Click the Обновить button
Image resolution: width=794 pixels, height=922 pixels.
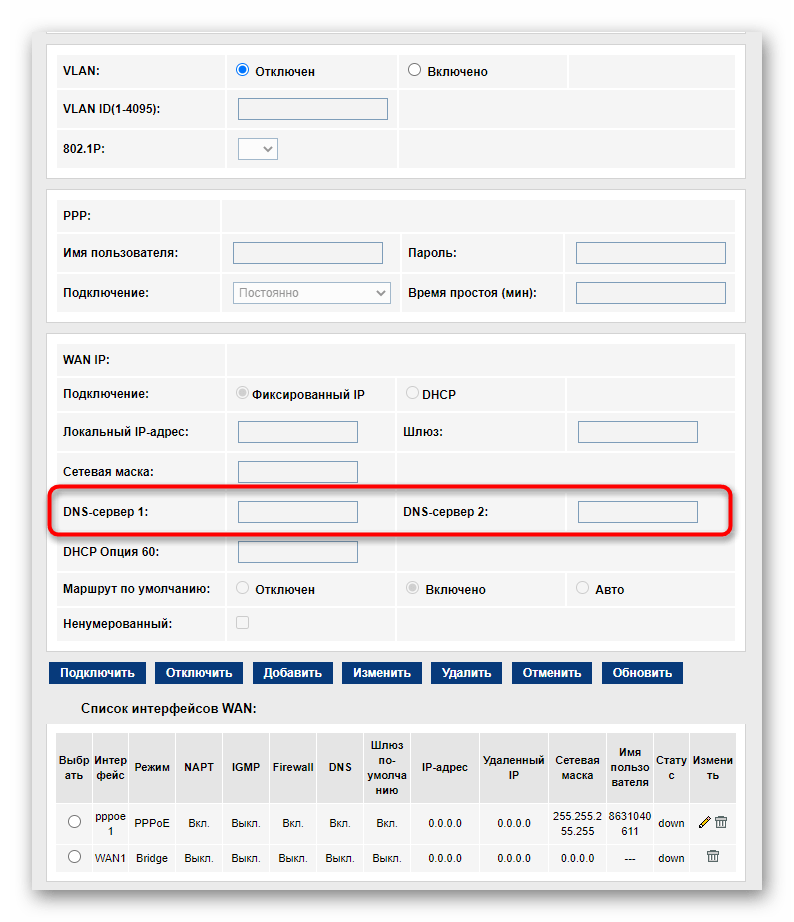click(642, 673)
